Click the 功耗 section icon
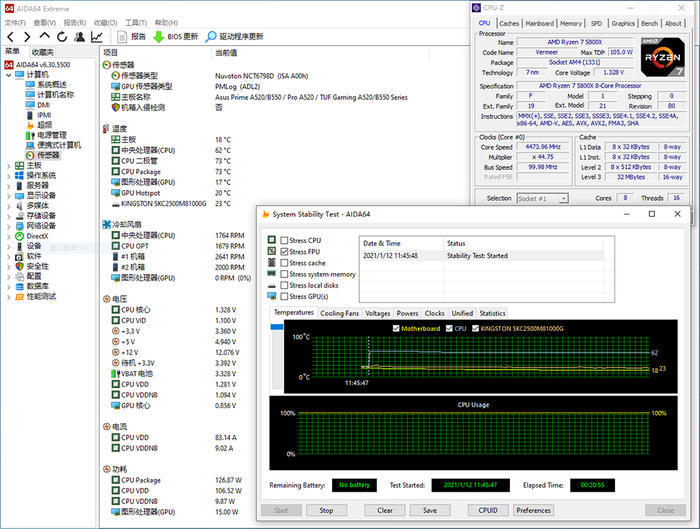The height and width of the screenshot is (529, 700). tap(107, 469)
